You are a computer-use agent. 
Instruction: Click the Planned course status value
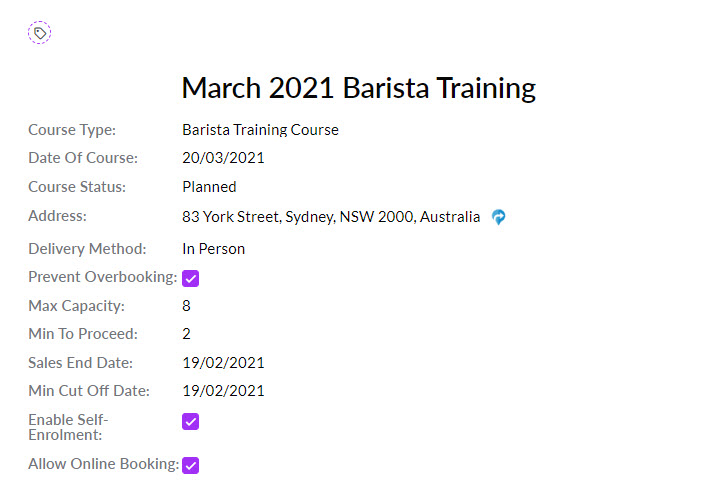coord(209,187)
